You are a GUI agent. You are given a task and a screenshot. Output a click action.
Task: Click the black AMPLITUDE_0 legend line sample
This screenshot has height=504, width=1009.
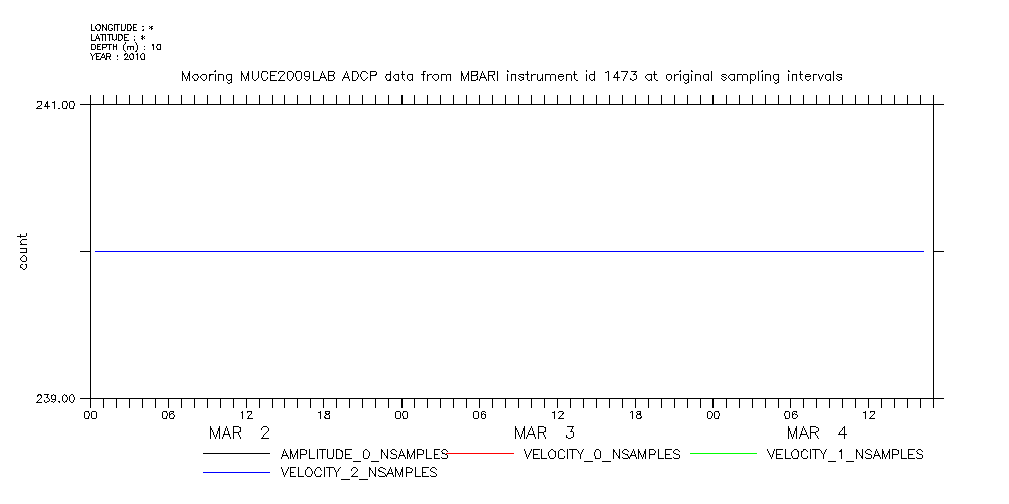click(236, 454)
